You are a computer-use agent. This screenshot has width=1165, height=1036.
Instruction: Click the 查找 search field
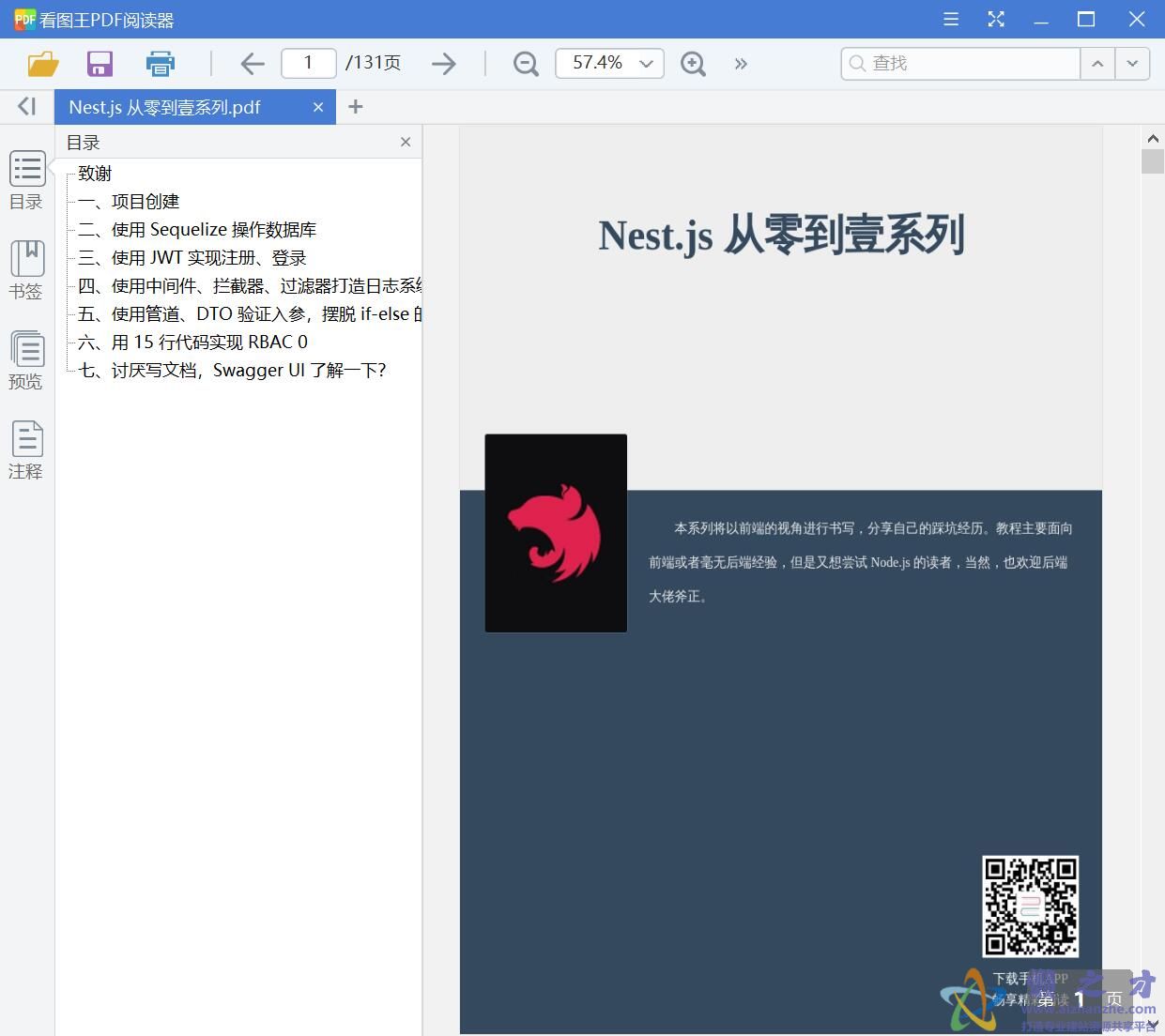point(960,63)
